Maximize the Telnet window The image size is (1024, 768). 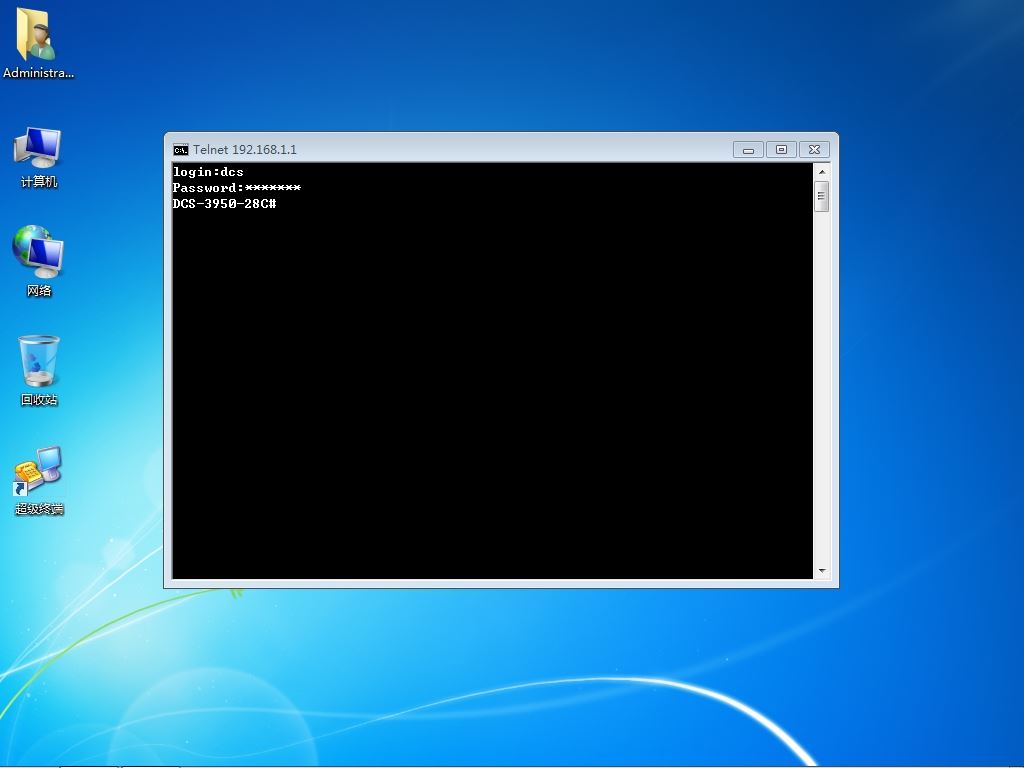(781, 150)
